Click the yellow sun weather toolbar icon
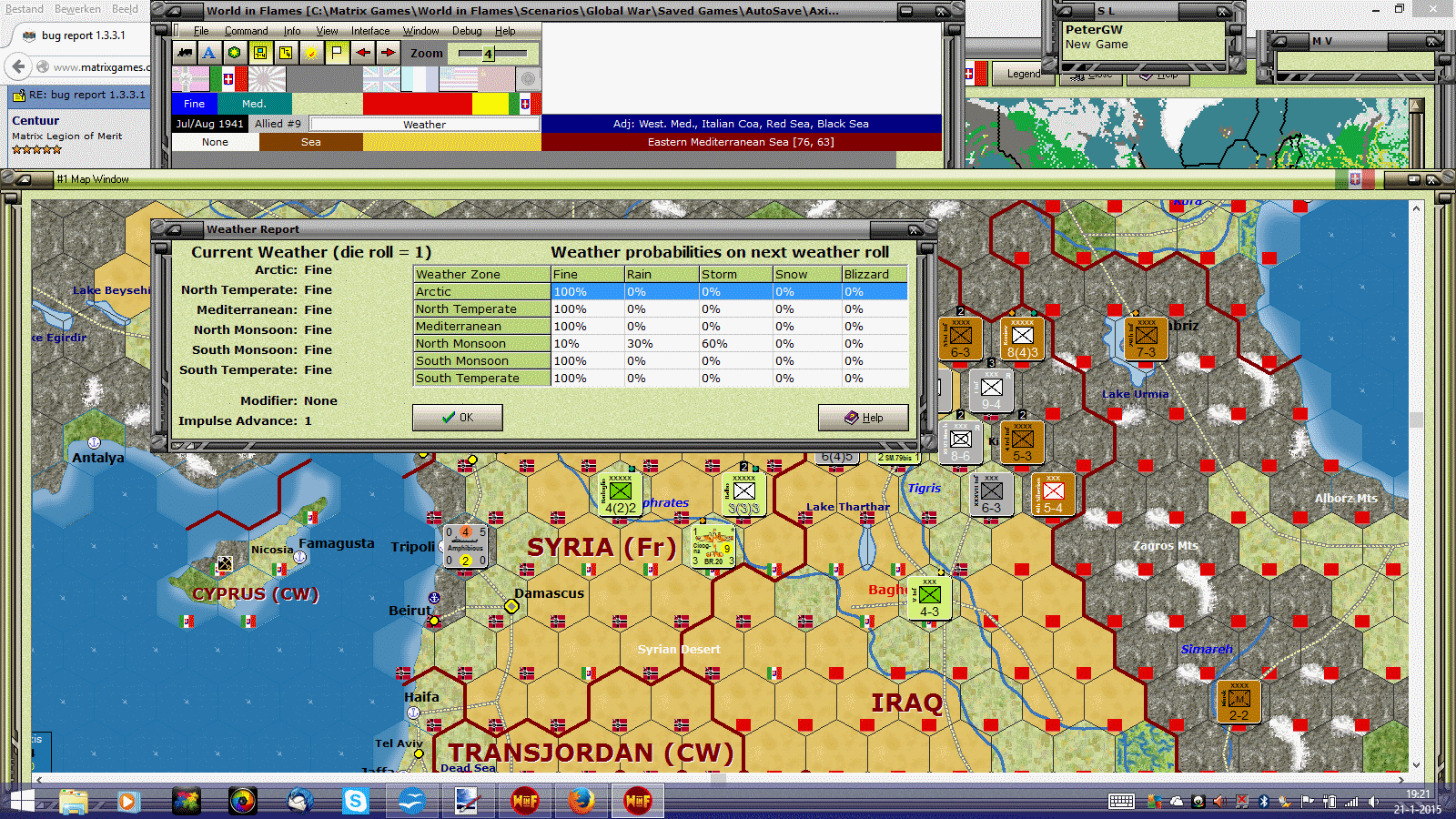The image size is (1456, 819). coord(311,53)
